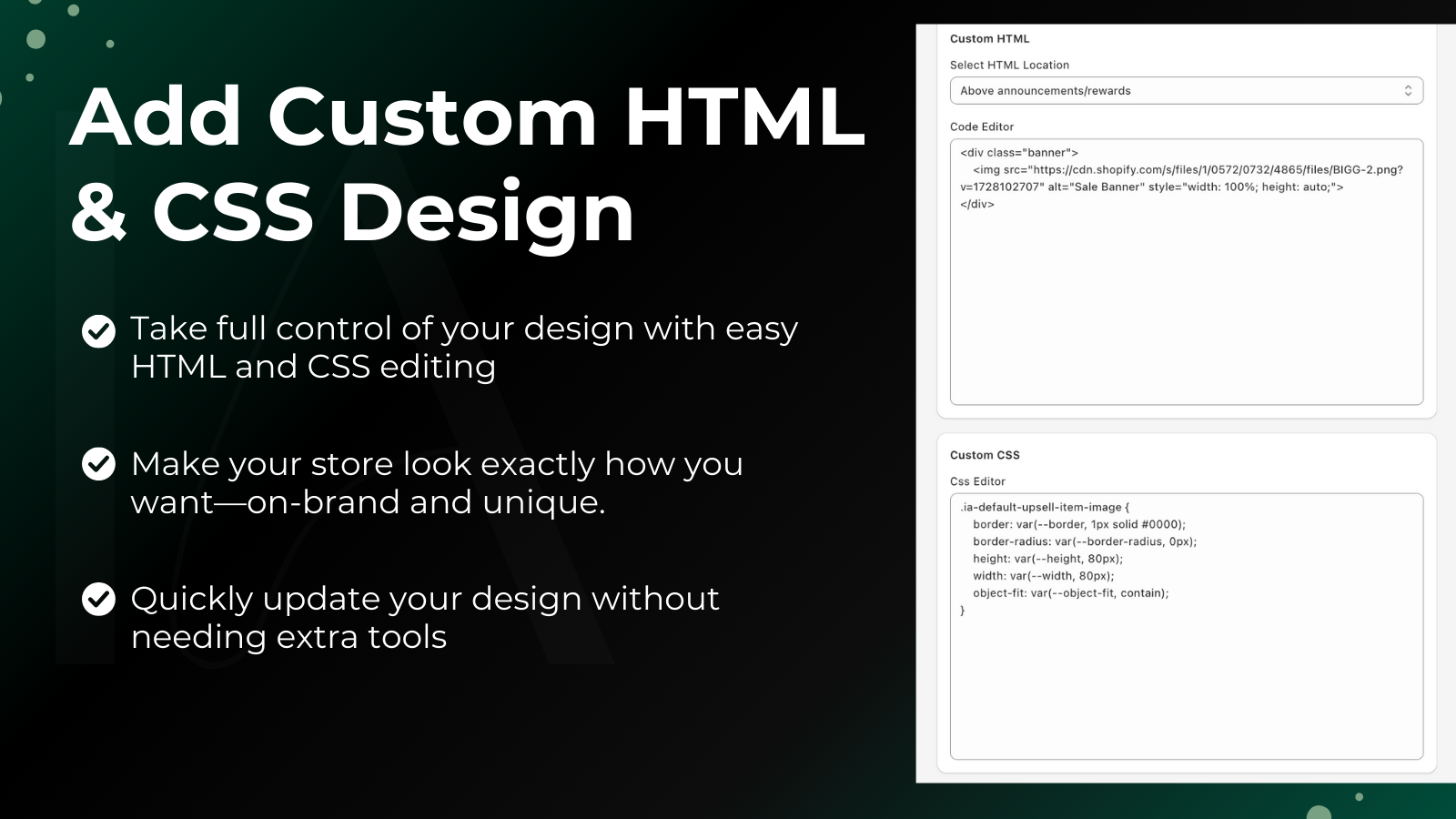Click 'Make your store look exactly how you want' text
Screen dimensions: 1456x819
click(x=437, y=482)
